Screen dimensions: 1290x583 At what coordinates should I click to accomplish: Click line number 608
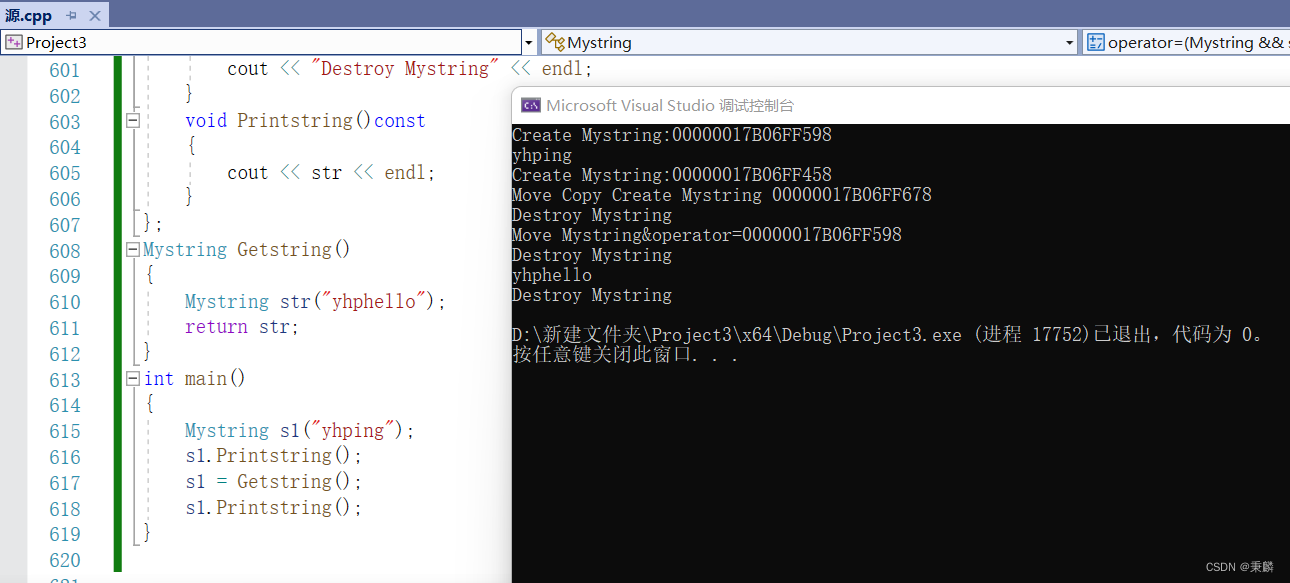[64, 251]
